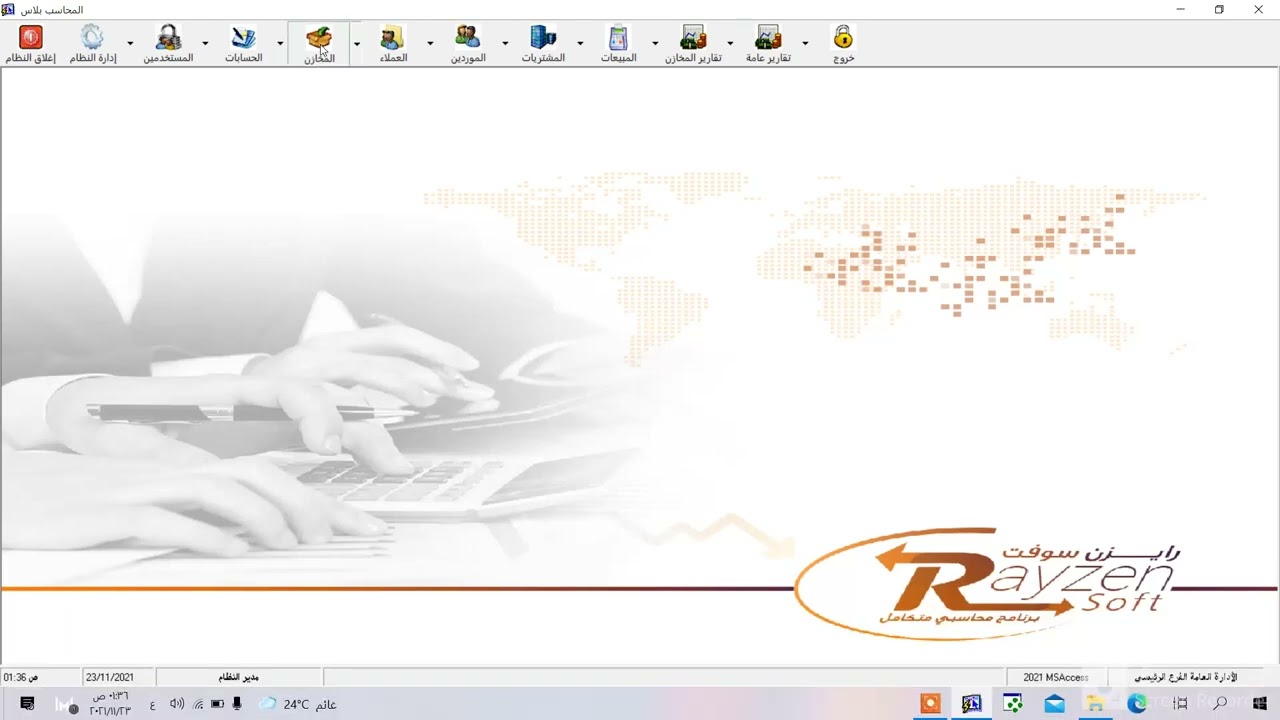Open Microsoft Edge from the taskbar
1280x720 pixels.
coord(1137,704)
